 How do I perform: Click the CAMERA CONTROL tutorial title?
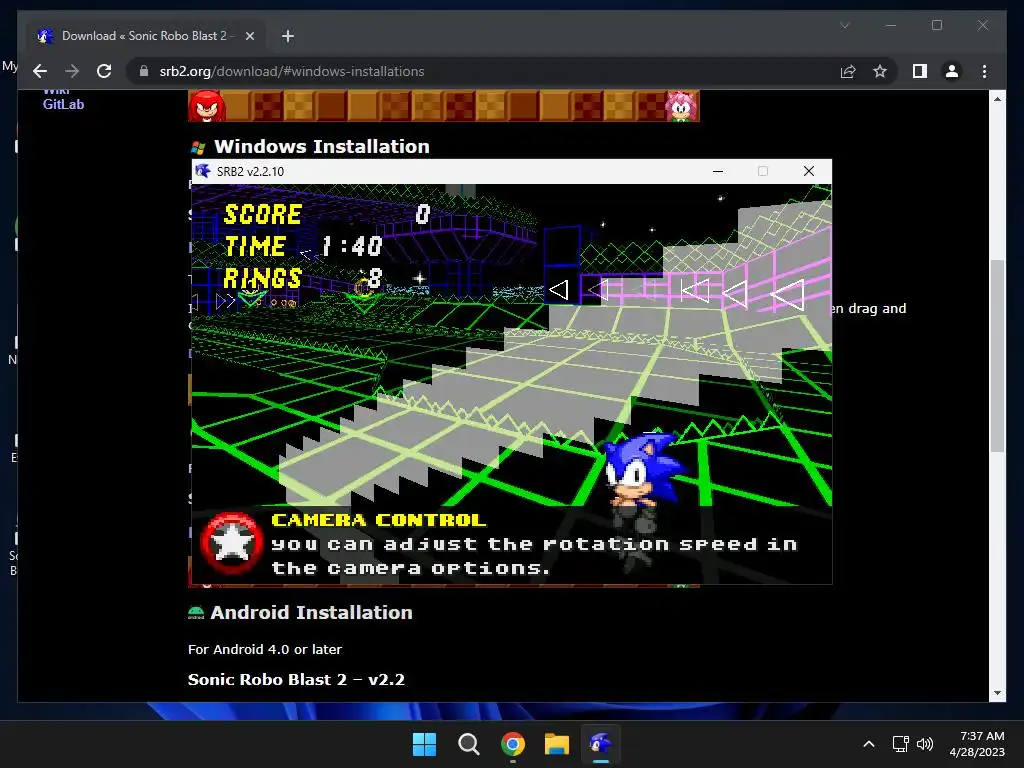coord(378,520)
